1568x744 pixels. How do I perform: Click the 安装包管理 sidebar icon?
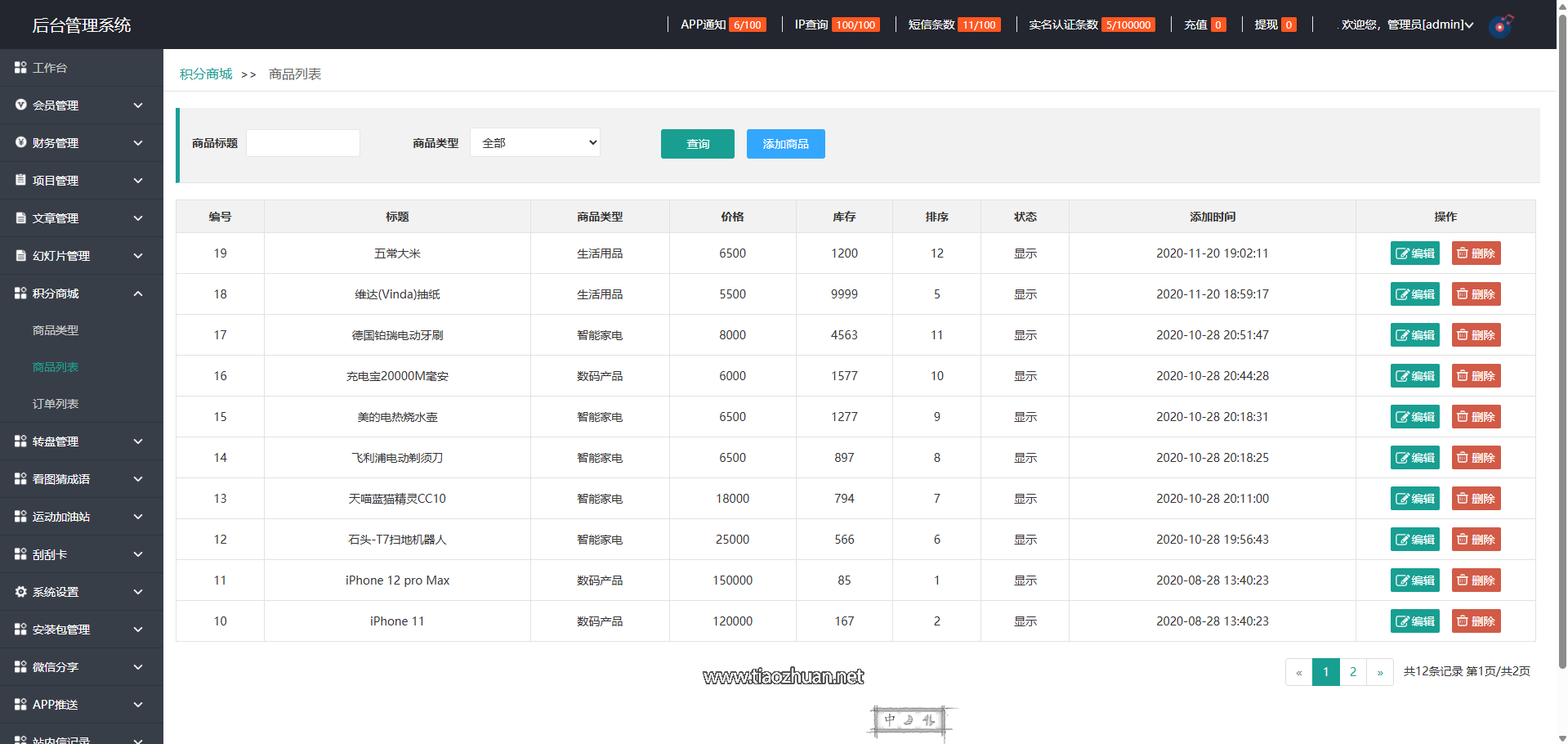[x=20, y=630]
